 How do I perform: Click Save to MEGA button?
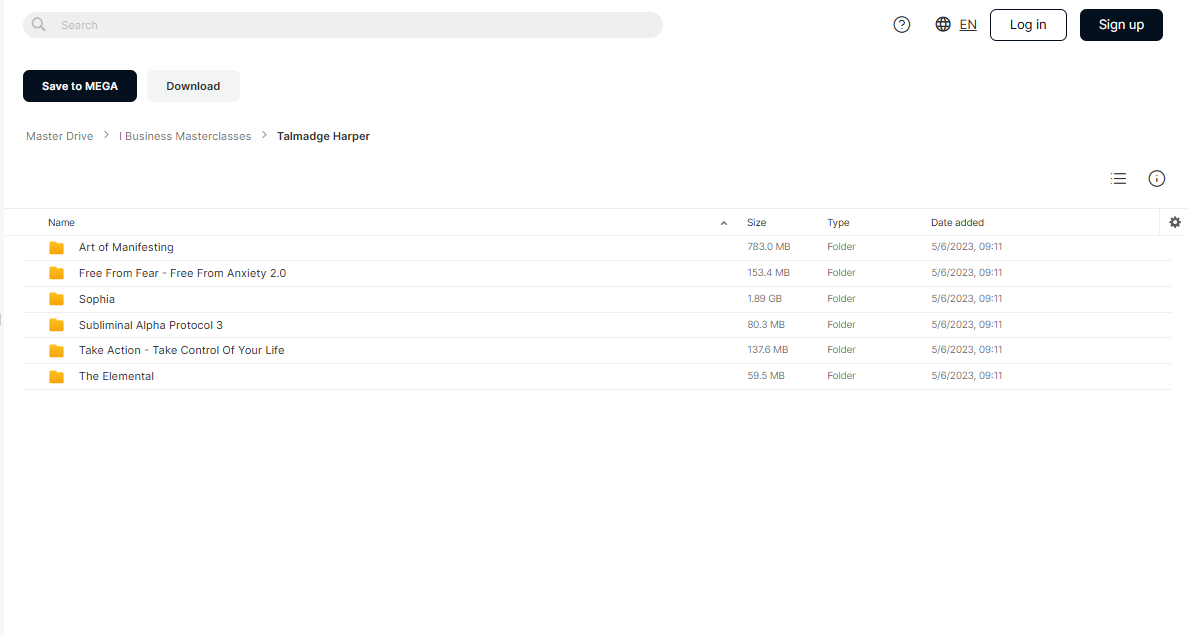tap(79, 86)
